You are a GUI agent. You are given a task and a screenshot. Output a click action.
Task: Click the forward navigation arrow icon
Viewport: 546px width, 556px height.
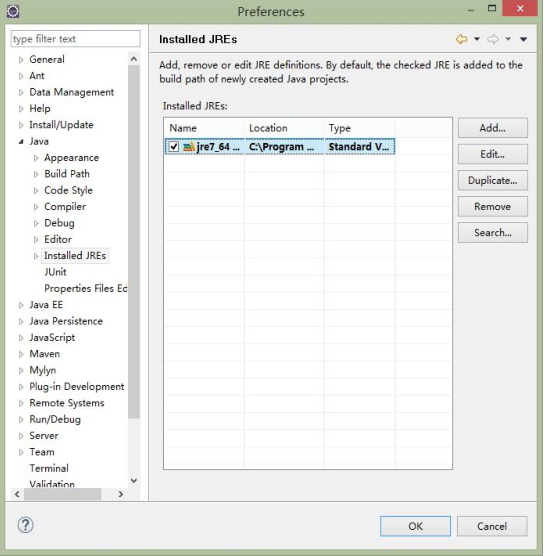(x=493, y=39)
